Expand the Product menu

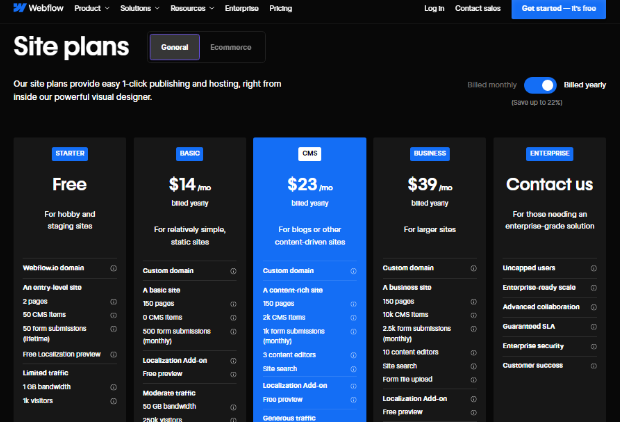pyautogui.click(x=92, y=8)
